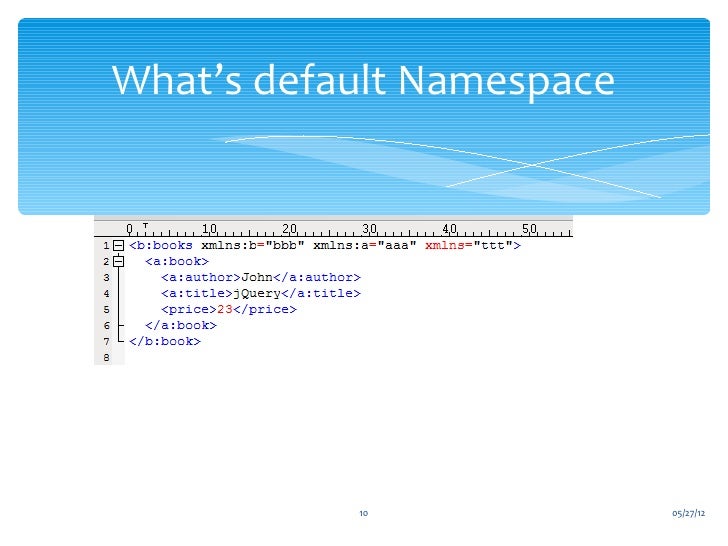This screenshot has height=546, width=728.
Task: Click the <b:books opening tag text
Action: 161,246
